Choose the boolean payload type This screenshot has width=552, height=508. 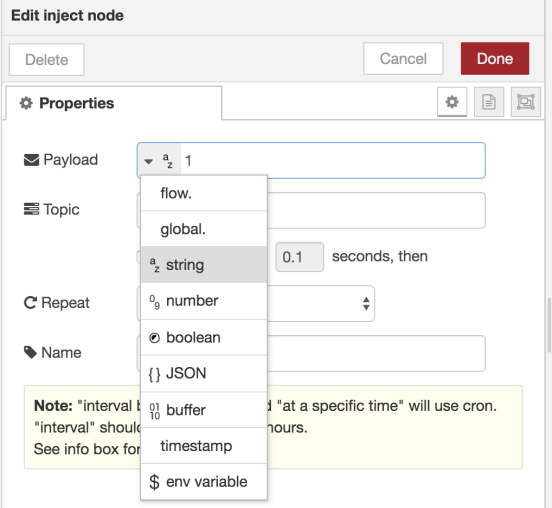[x=204, y=338]
